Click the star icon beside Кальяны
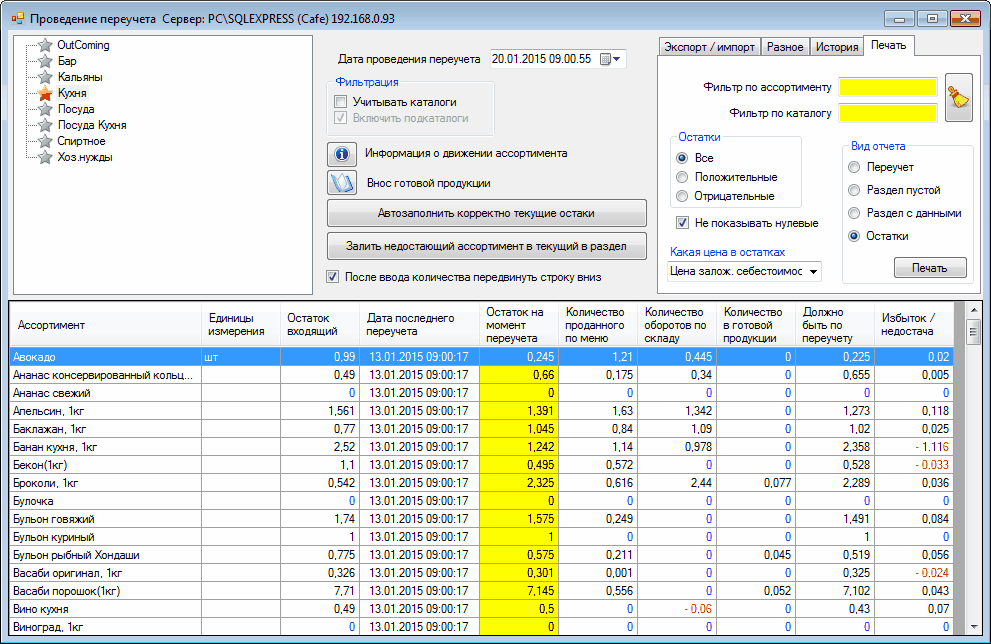991x644 pixels. [45, 77]
